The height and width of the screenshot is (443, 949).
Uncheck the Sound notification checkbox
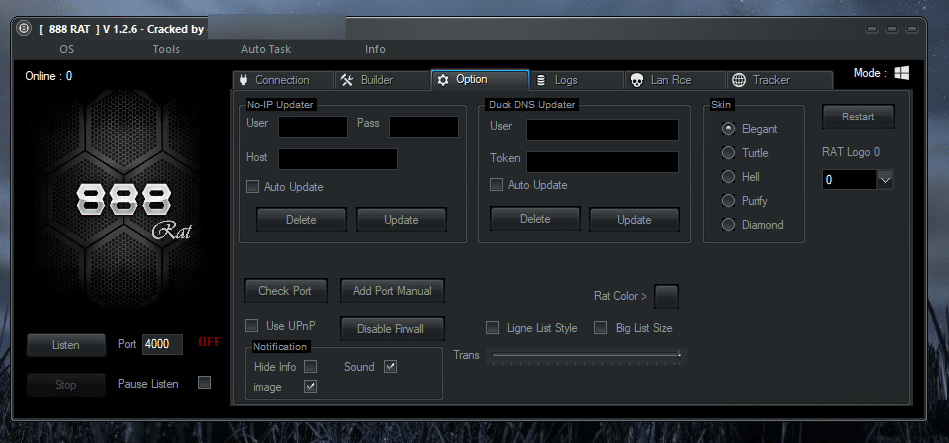(x=390, y=367)
